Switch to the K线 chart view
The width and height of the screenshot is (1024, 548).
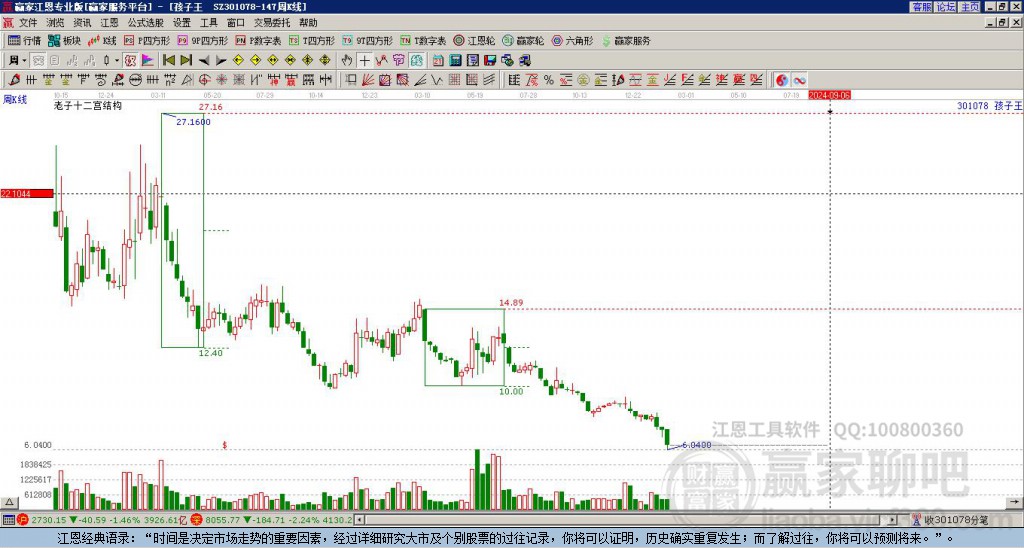click(x=102, y=40)
